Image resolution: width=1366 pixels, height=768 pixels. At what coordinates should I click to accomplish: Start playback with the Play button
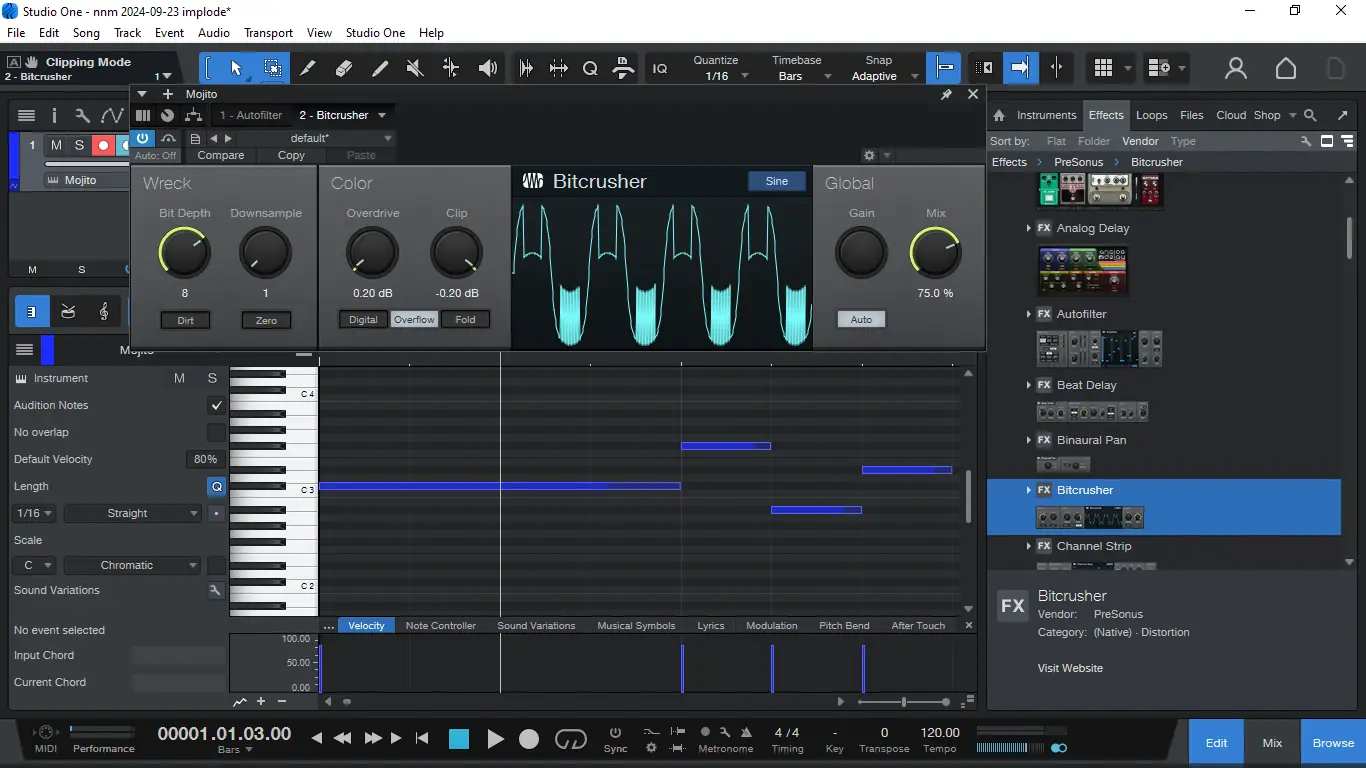click(495, 739)
